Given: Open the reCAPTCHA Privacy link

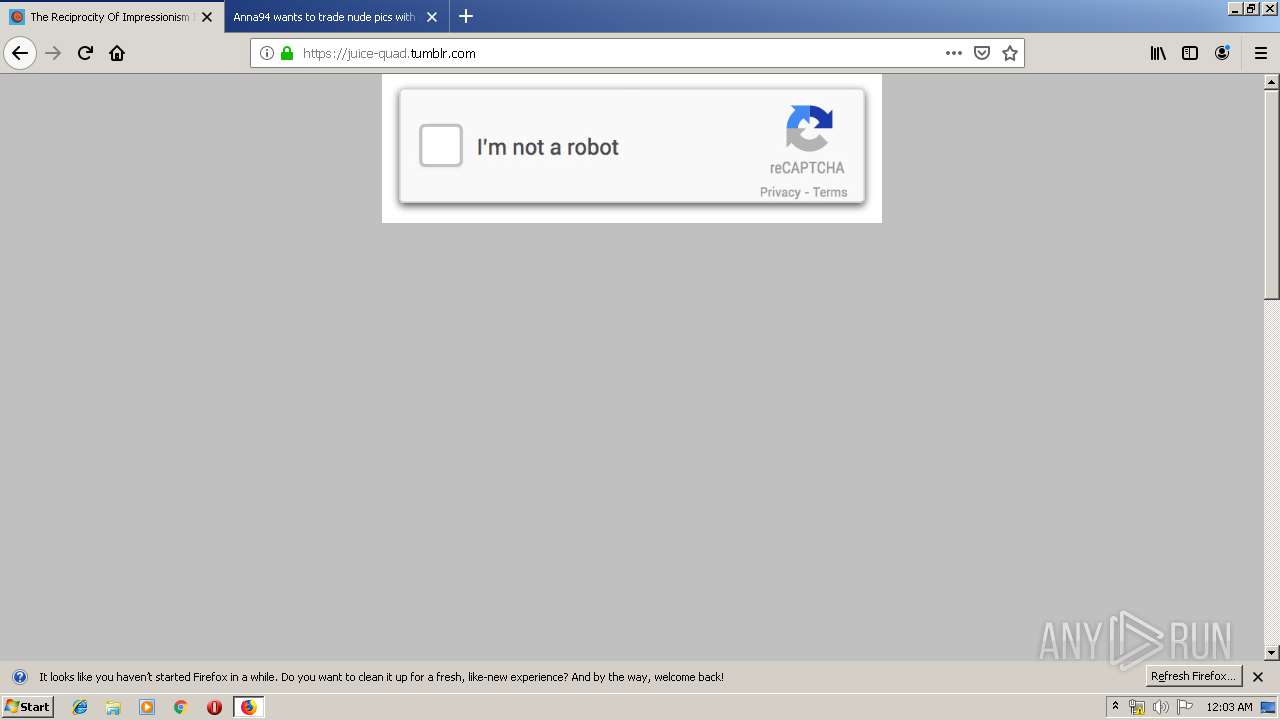Looking at the screenshot, I should click(x=780, y=192).
